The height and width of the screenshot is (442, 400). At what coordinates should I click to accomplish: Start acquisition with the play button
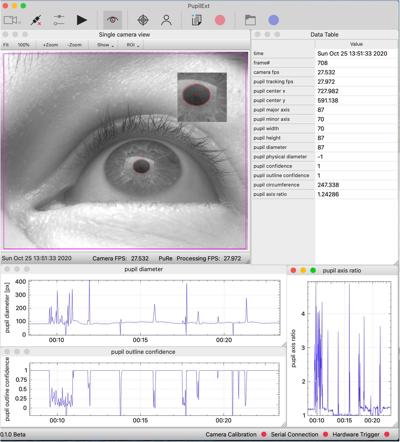point(81,20)
